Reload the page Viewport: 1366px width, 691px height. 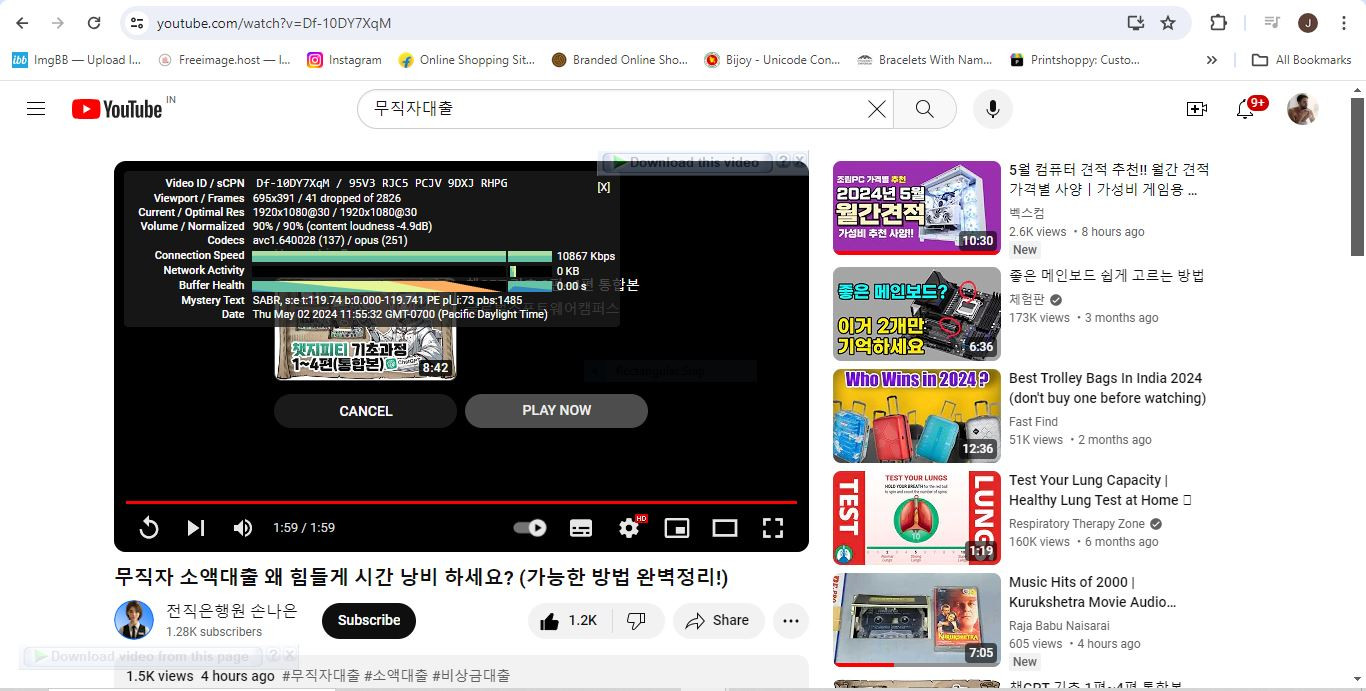[94, 23]
